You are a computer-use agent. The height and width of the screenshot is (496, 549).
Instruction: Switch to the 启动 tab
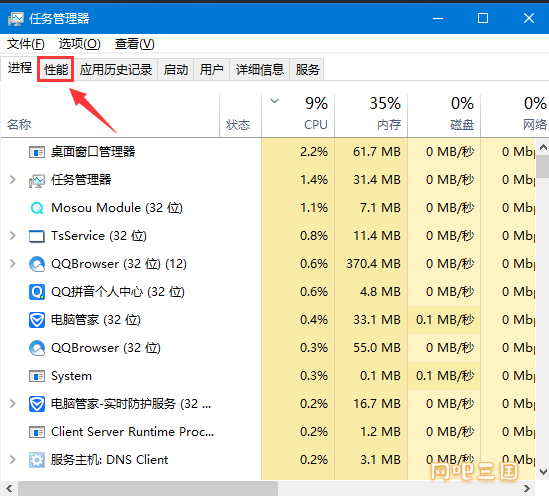tap(176, 69)
